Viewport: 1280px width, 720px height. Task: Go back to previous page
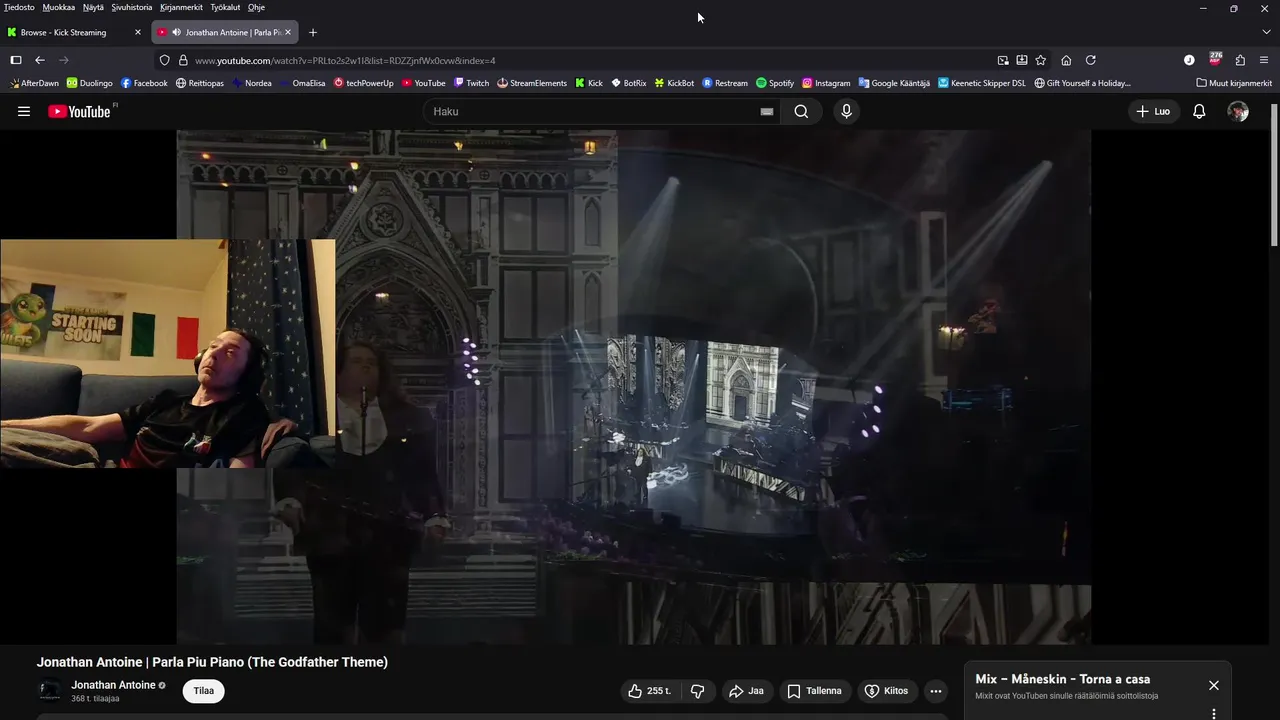click(40, 60)
